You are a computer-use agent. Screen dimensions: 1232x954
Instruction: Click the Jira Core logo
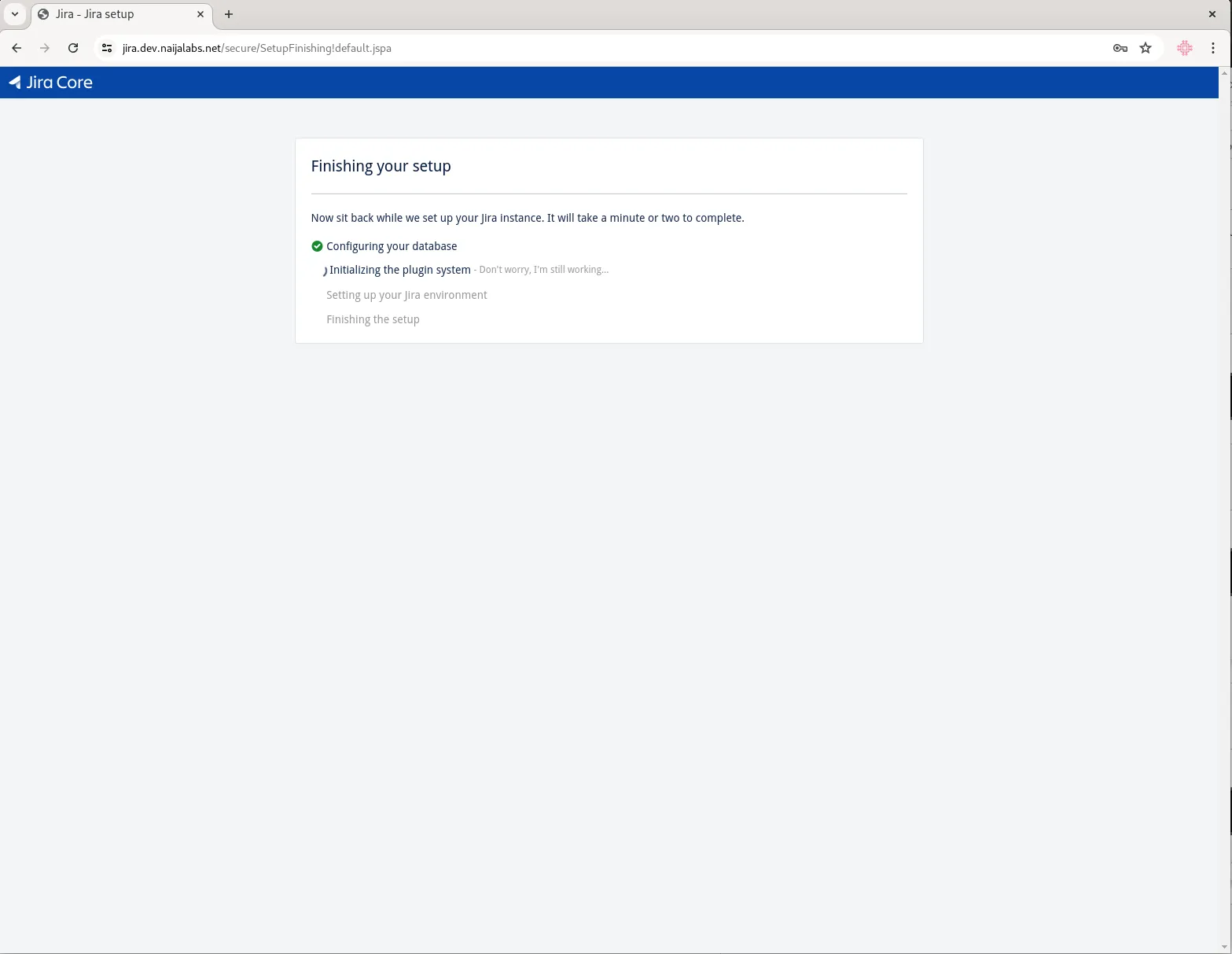(x=50, y=83)
